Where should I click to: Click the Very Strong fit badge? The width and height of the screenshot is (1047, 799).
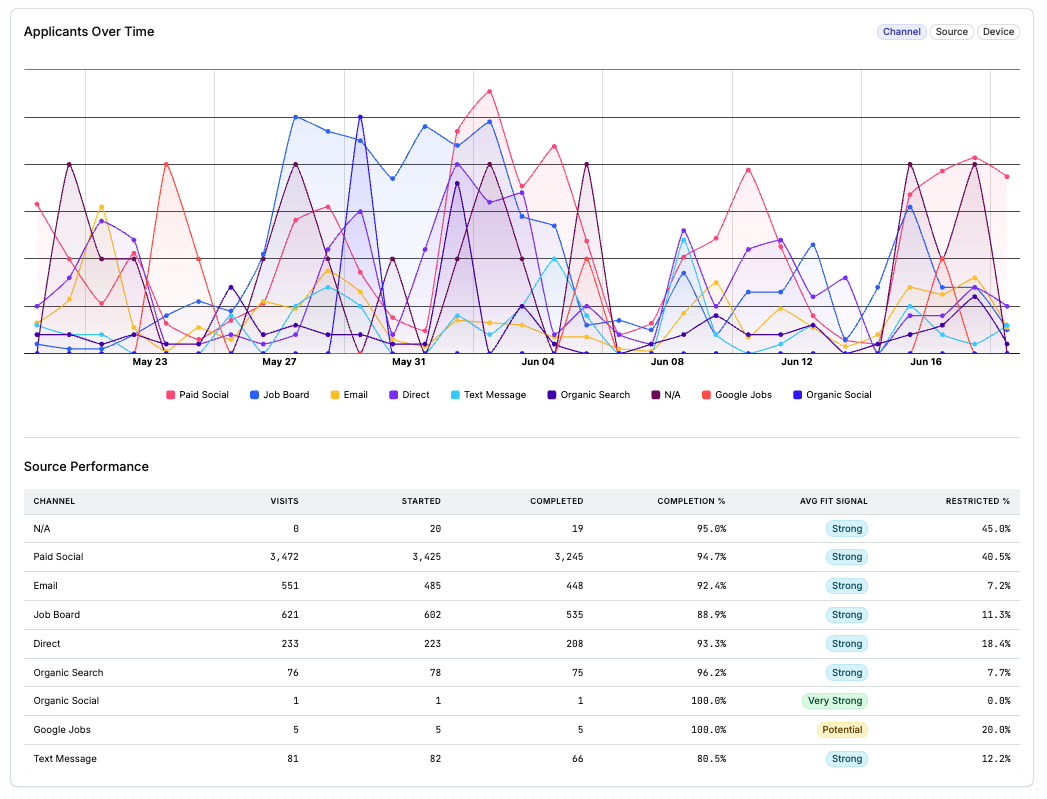(835, 701)
